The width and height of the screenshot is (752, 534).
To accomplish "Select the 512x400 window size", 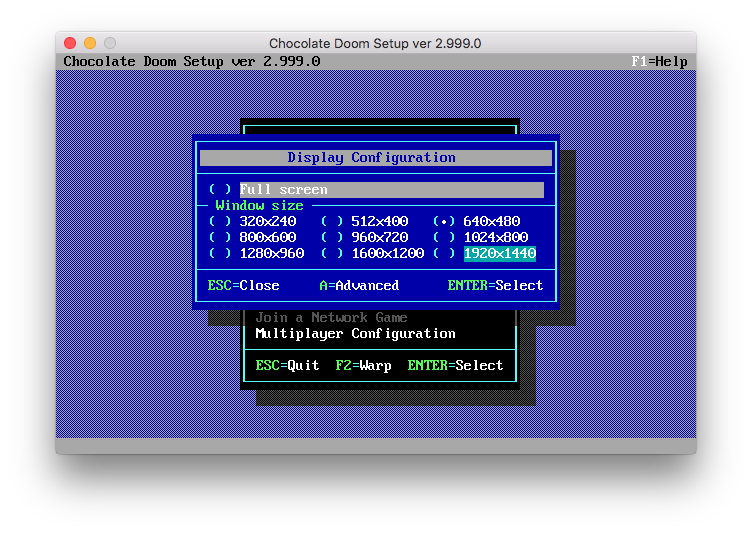I will (364, 221).
